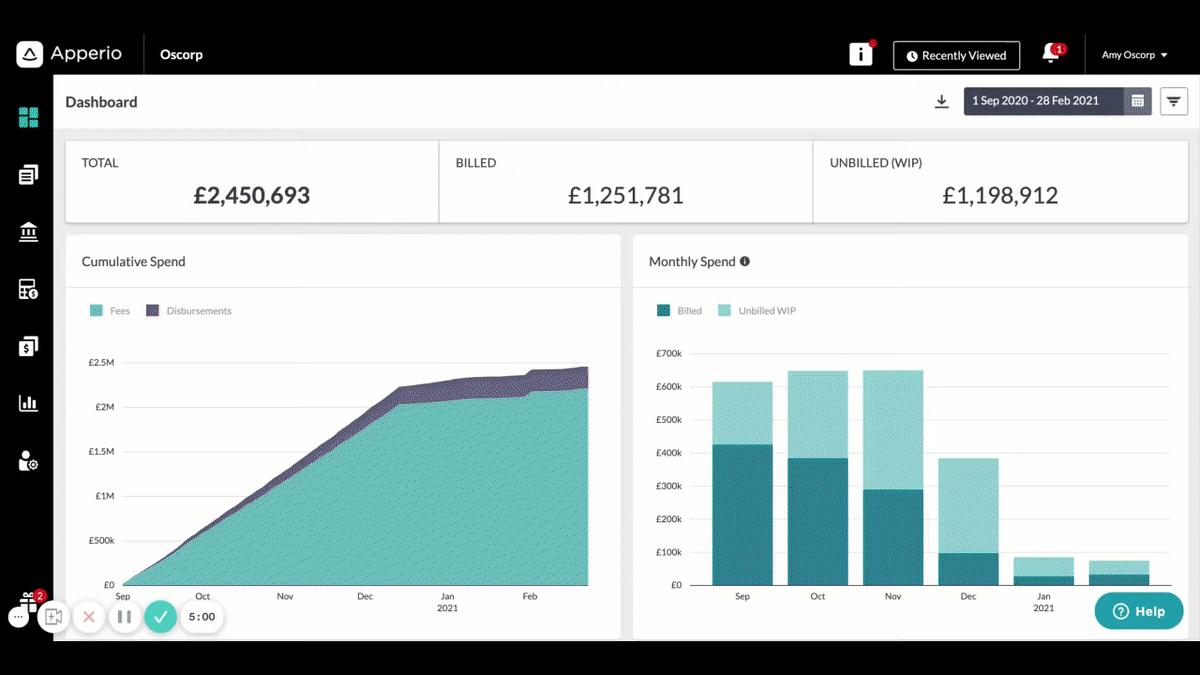Open the calculator budget icon in sidebar
The image size is (1200, 675).
tap(28, 290)
